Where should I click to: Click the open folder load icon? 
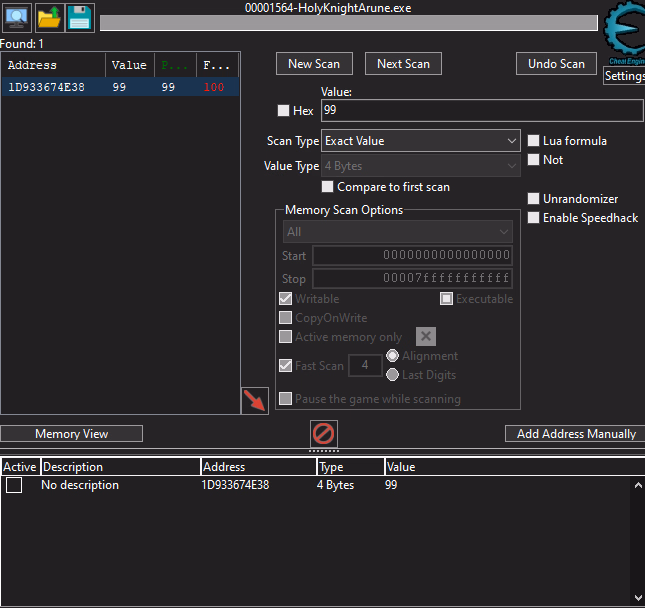click(x=49, y=18)
